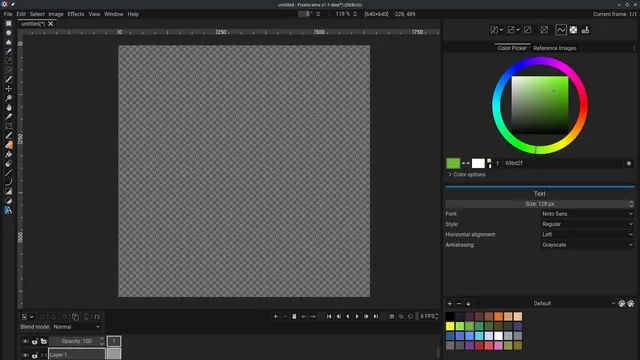
Task: Open the Edit menu
Action: (x=21, y=14)
